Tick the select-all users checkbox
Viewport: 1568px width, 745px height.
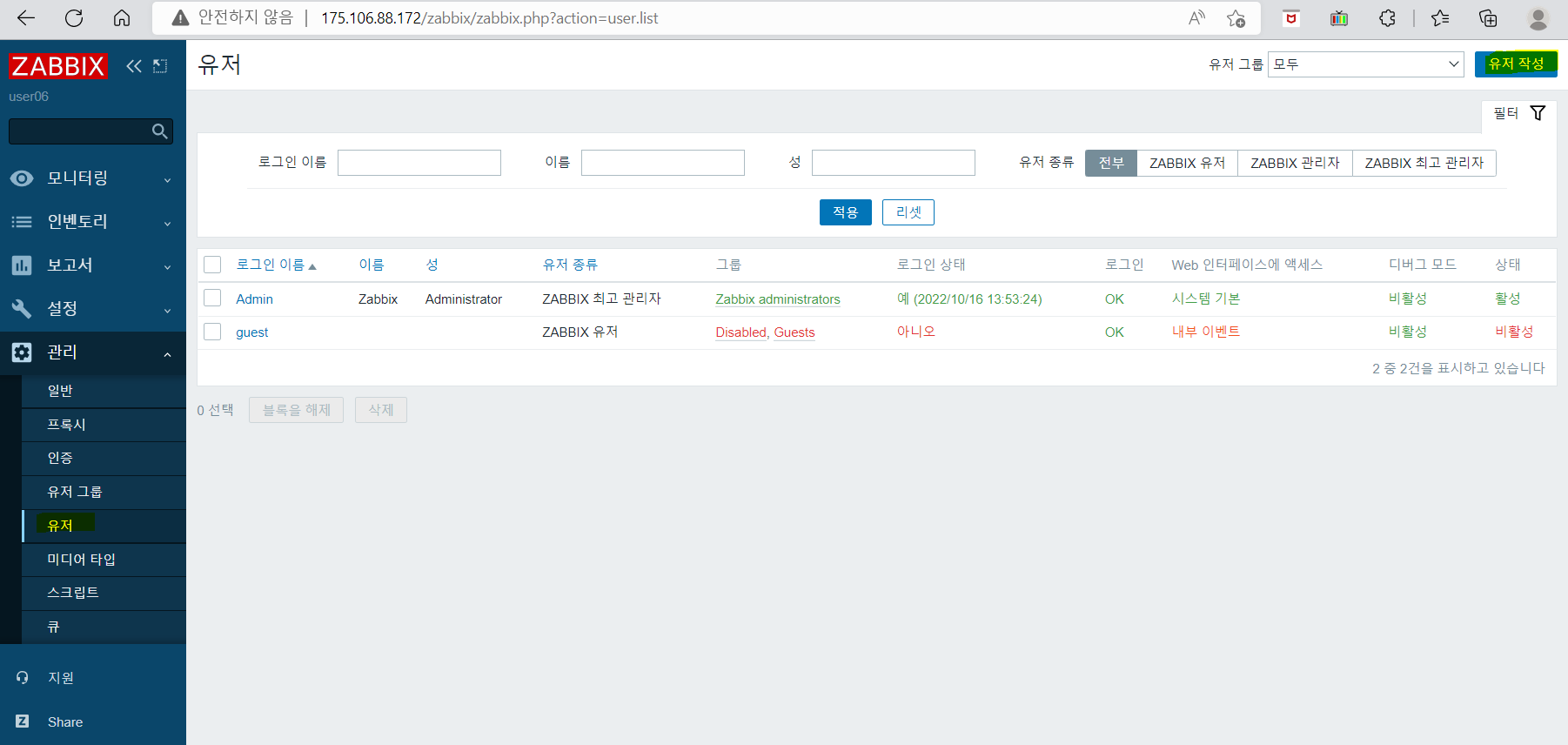coord(212,265)
